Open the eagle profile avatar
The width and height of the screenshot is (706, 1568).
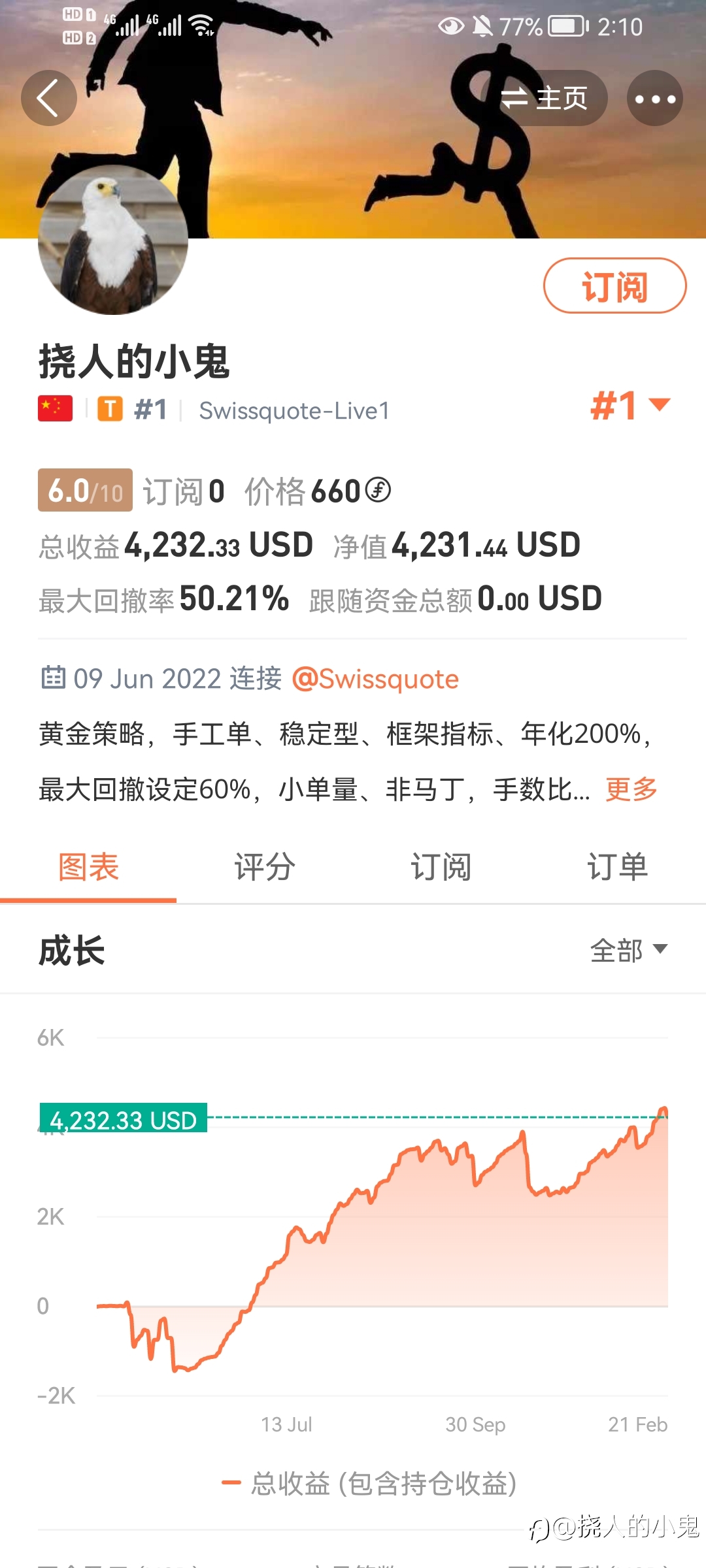click(113, 240)
